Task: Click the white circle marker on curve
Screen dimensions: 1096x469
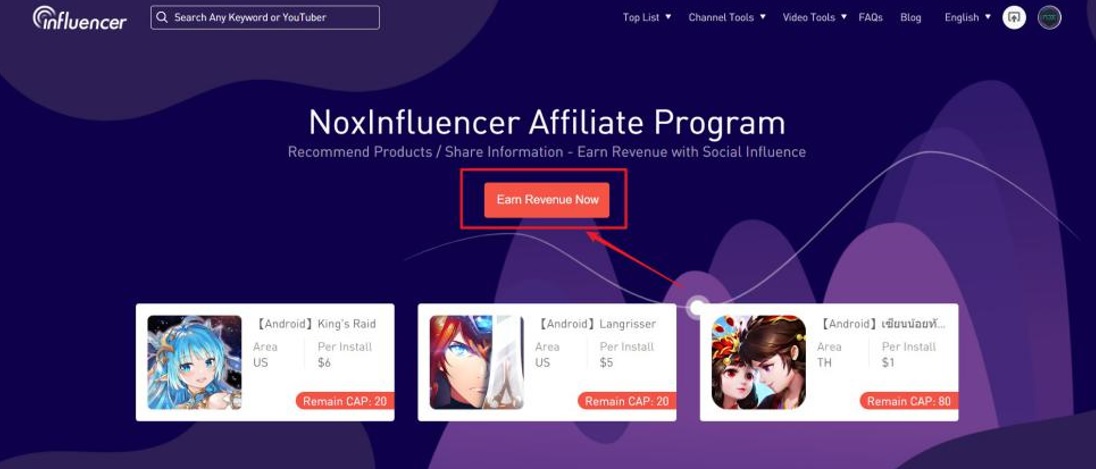Action: coord(696,307)
